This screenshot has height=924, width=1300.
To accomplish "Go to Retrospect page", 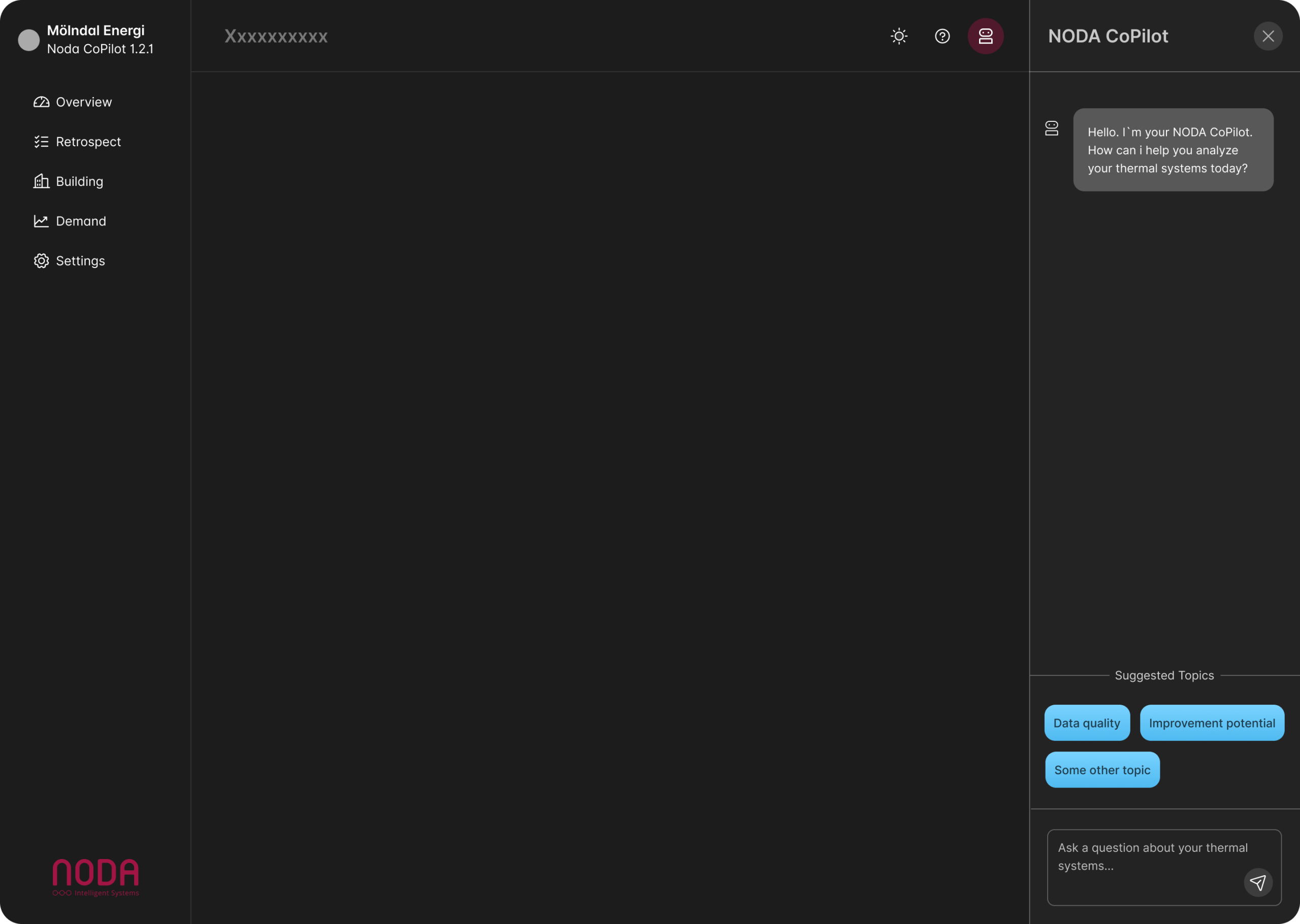I will coord(88,142).
